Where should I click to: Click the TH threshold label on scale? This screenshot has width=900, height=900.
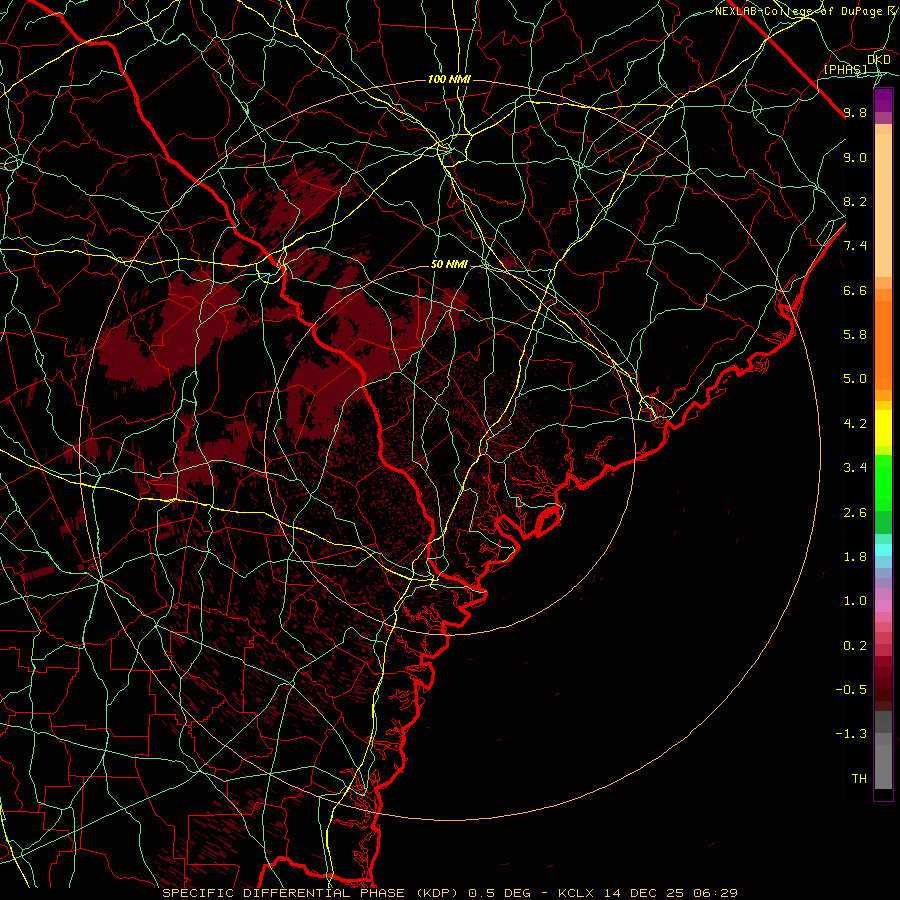[x=859, y=779]
